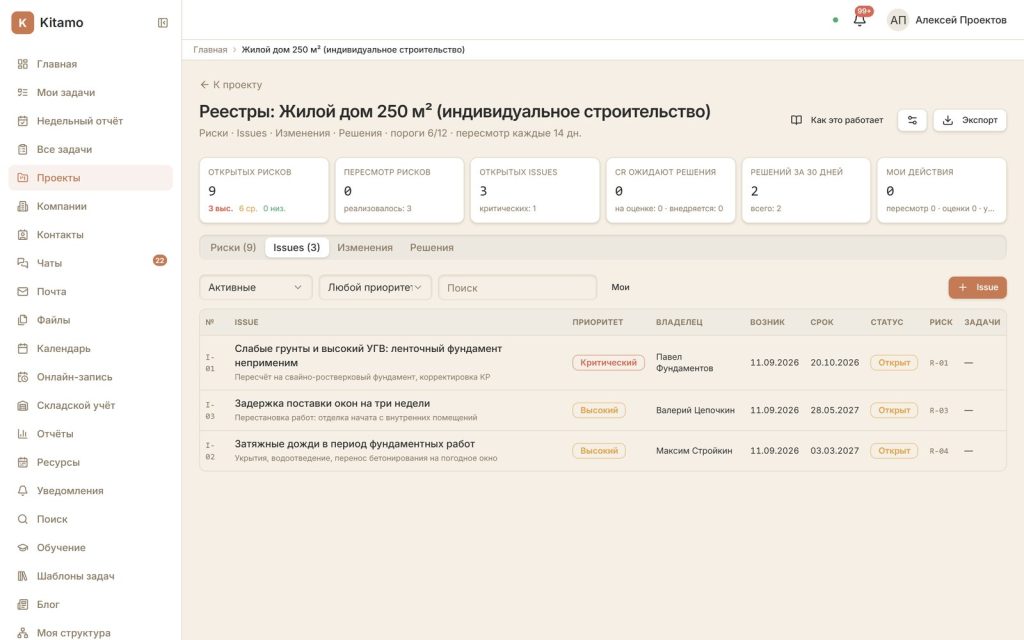Open the Открытых Issues summary card
The height and width of the screenshot is (640, 1024).
535,190
